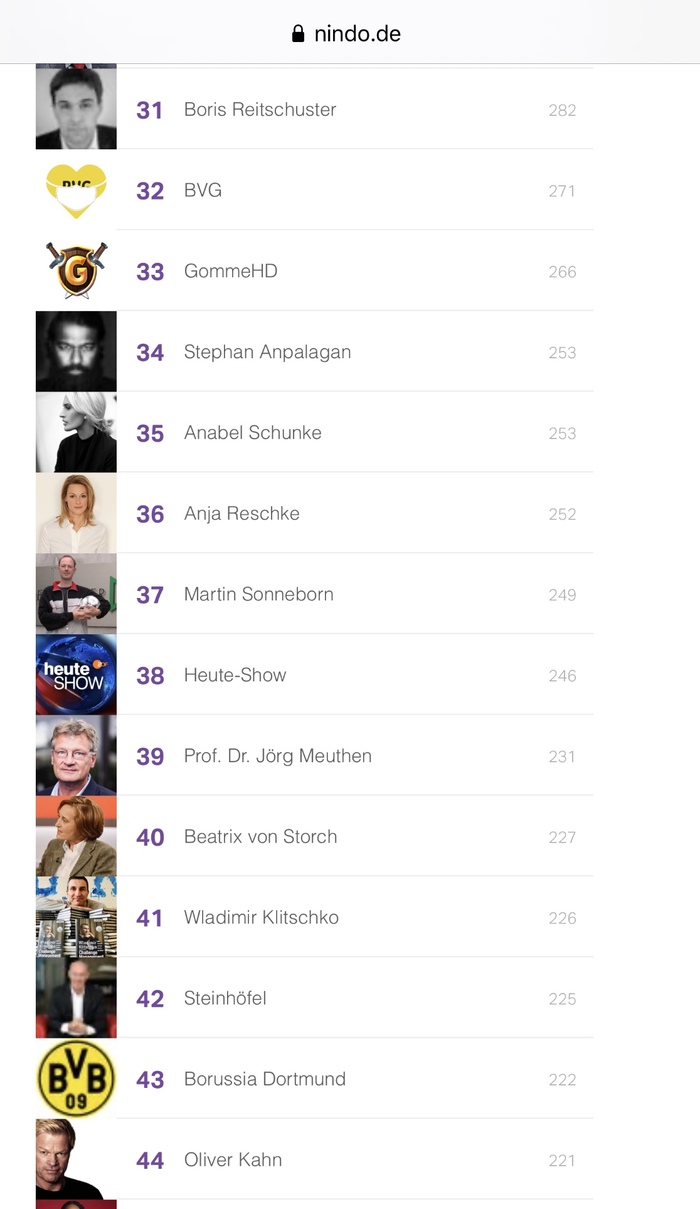Click the GommeHD shield logo

click(76, 271)
